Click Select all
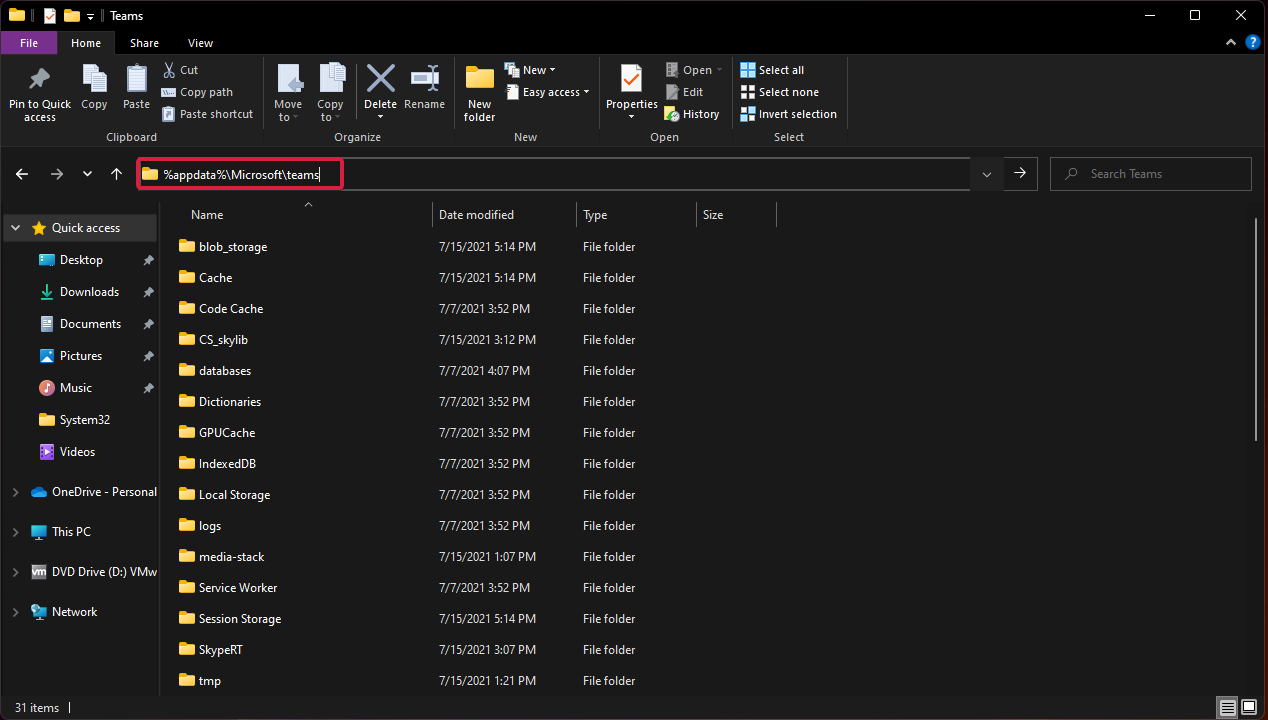Viewport: 1268px width, 720px height. [772, 70]
